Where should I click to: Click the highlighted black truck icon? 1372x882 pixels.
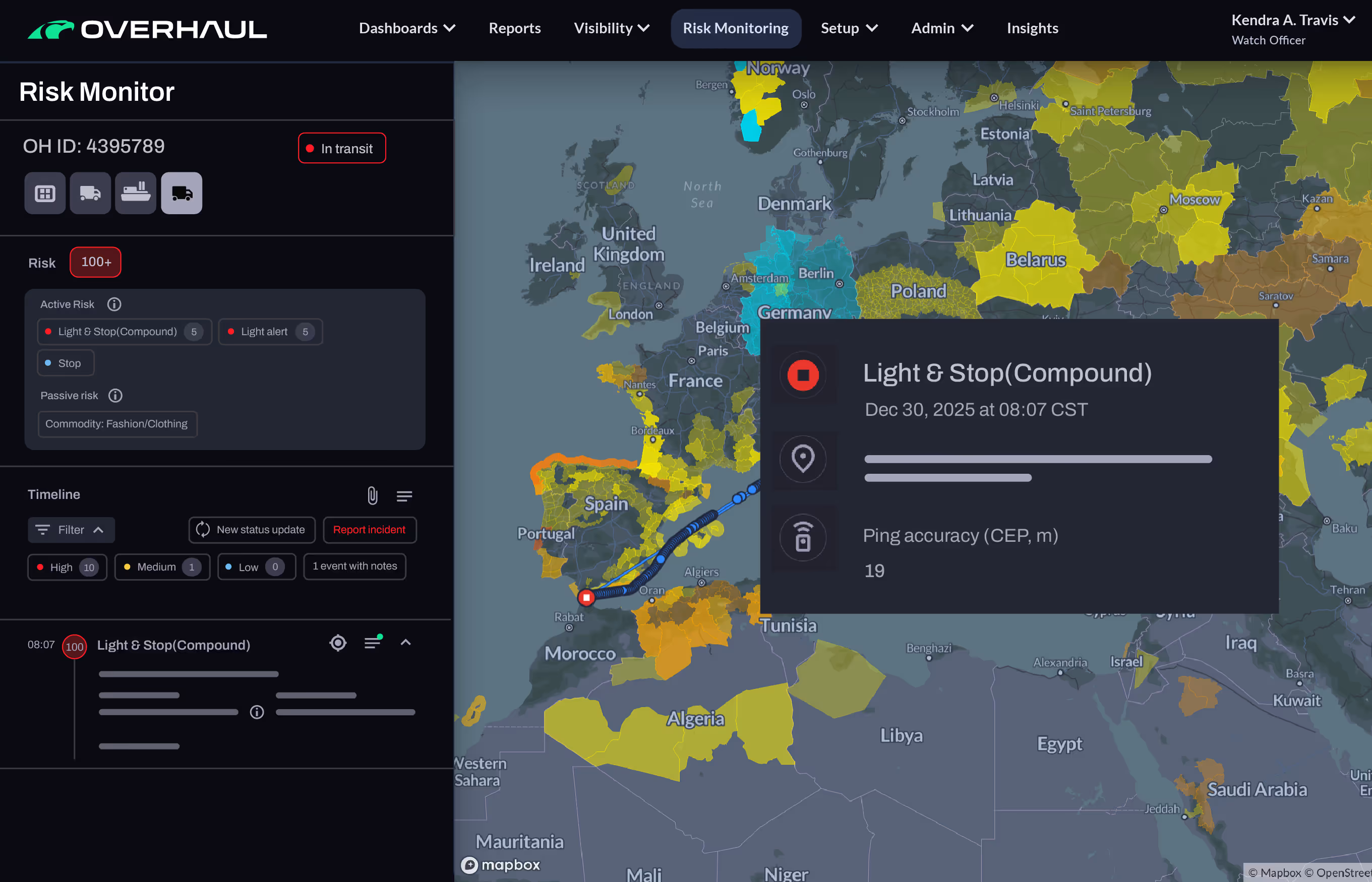[x=182, y=194]
